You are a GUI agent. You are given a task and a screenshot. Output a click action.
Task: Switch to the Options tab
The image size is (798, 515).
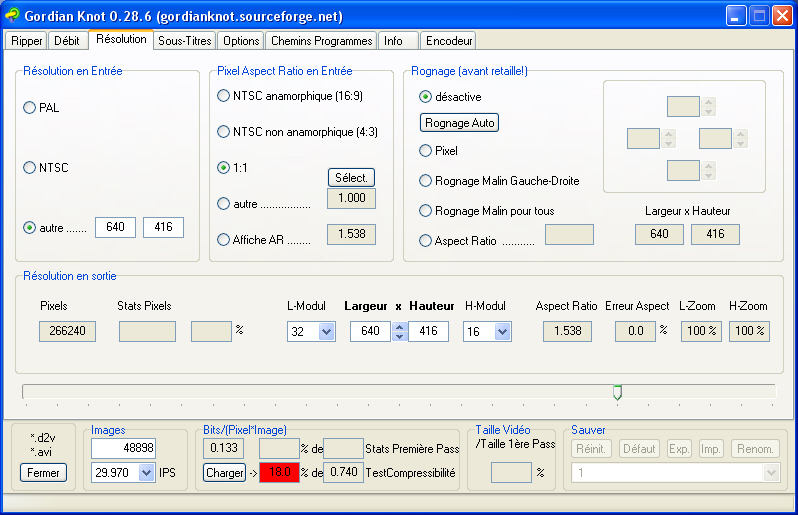(x=241, y=41)
